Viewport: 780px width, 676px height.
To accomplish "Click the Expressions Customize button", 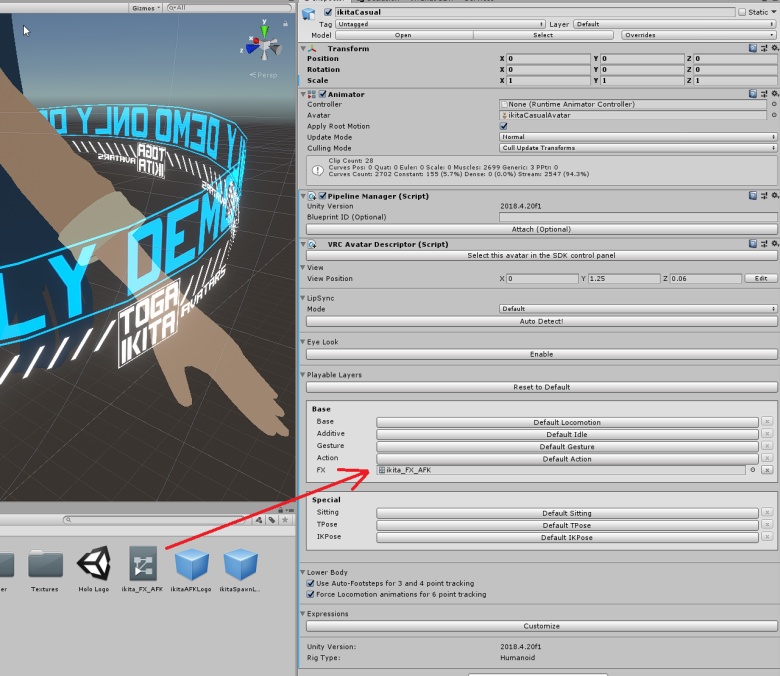I will pos(541,626).
